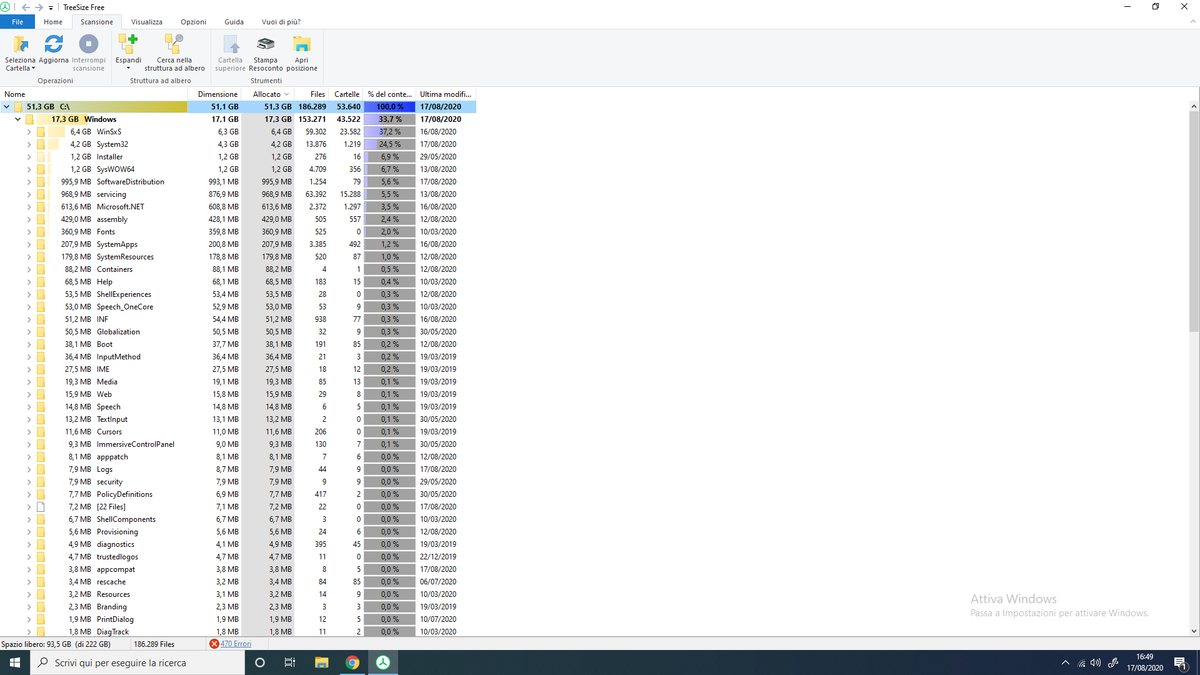1200x675 pixels.
Task: Click the drive icon of C:\ row
Action: tap(18, 107)
